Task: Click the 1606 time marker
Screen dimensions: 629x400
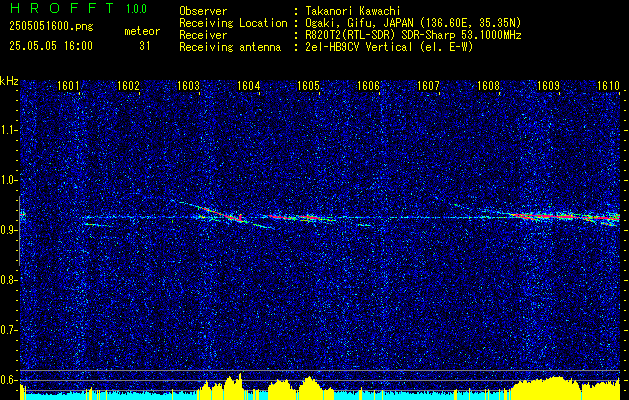Action: (369, 86)
